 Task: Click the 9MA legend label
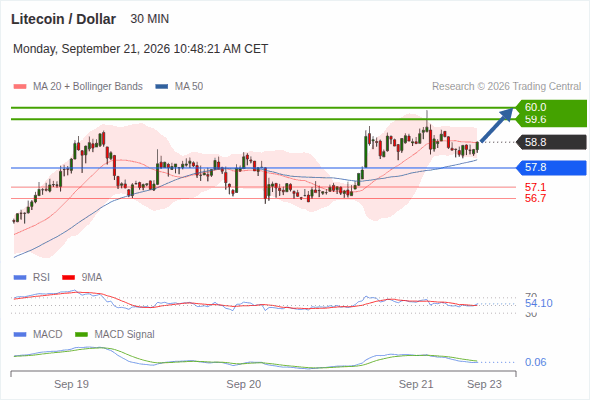(x=92, y=278)
